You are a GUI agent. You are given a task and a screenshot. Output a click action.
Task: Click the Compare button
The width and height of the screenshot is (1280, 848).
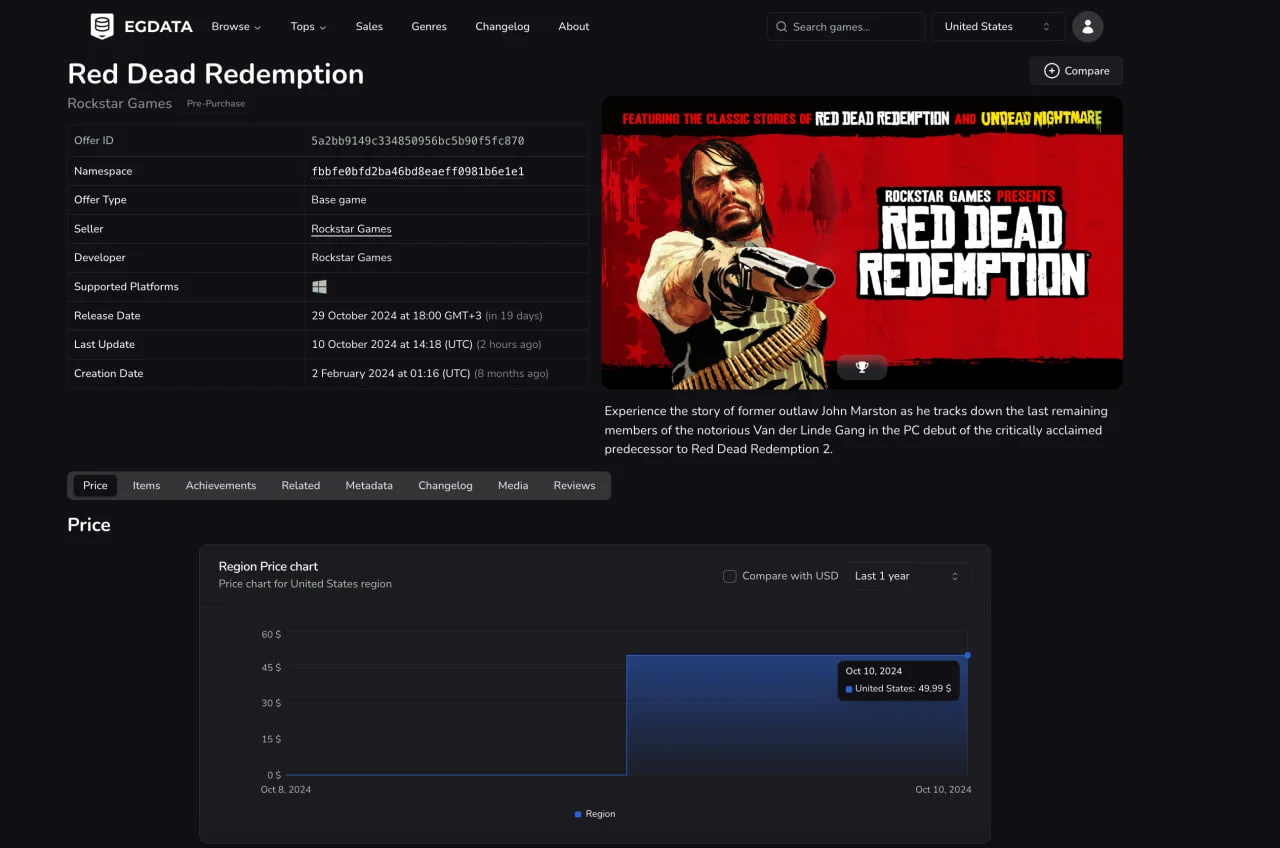[x=1076, y=71]
